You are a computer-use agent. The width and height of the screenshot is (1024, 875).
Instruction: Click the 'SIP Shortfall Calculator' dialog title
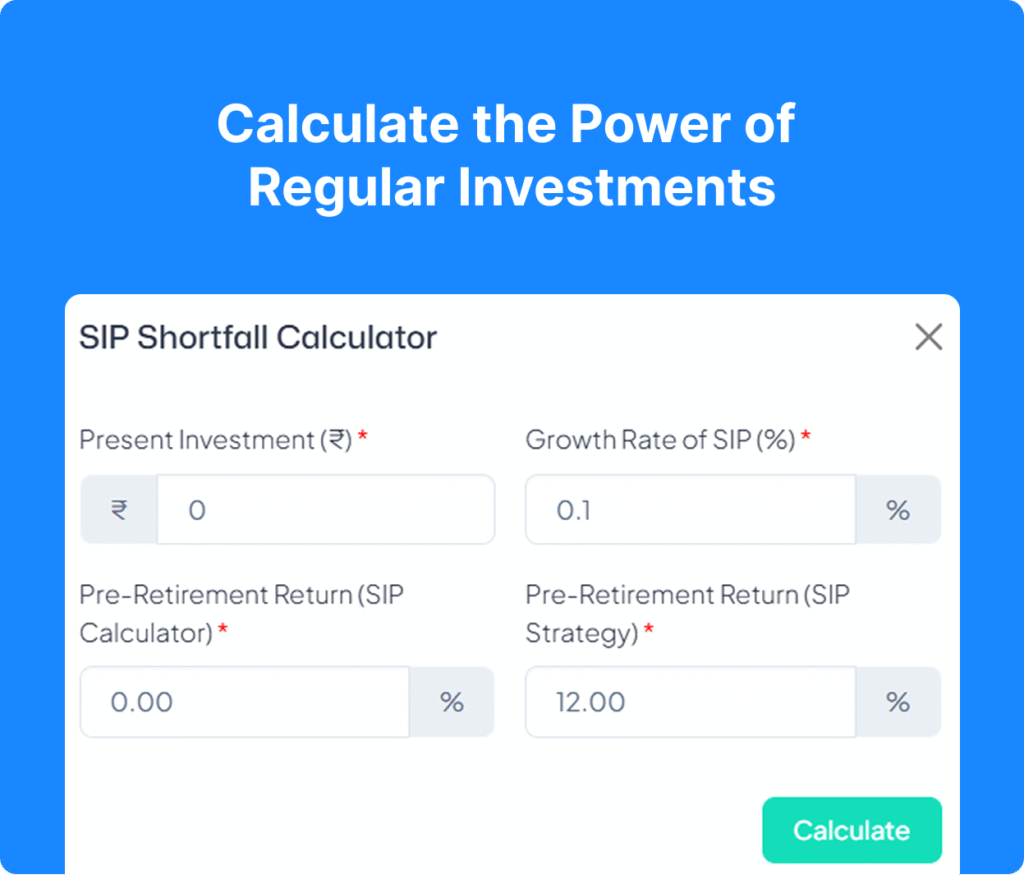point(258,338)
